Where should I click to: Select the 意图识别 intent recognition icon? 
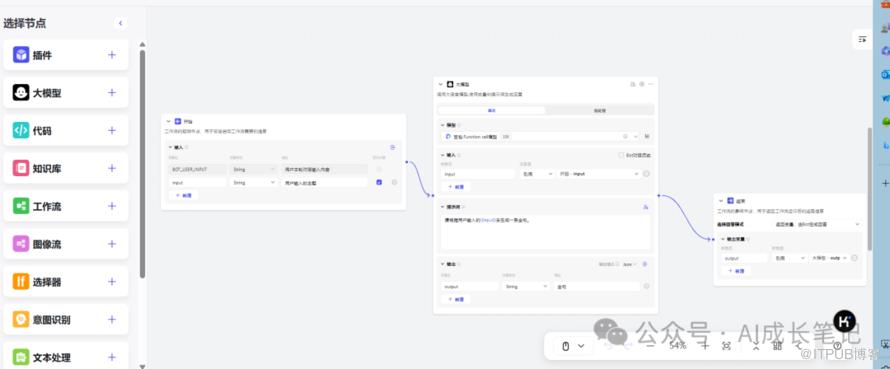21,320
